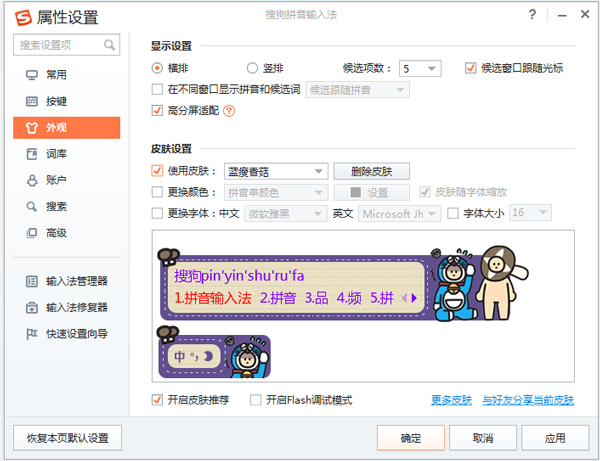The image size is (600, 461).
Task: Open 输入法管理器
Action: coord(67,282)
